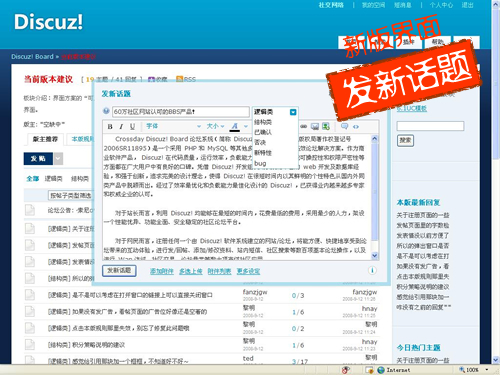Click the green attachment image icon
This screenshot has height=375, width=500.
point(326,126)
